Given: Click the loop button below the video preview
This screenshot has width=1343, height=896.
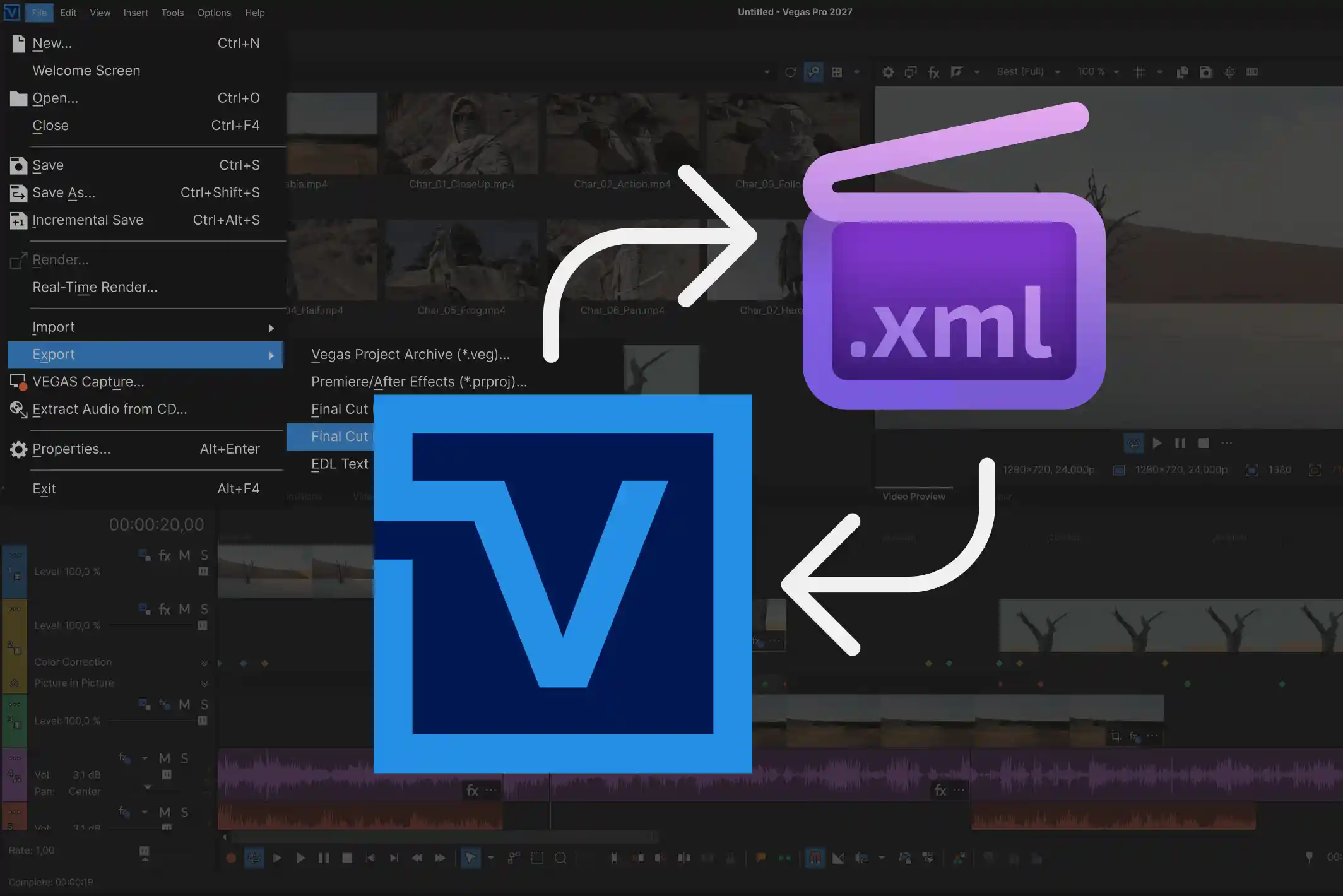Looking at the screenshot, I should (1134, 443).
